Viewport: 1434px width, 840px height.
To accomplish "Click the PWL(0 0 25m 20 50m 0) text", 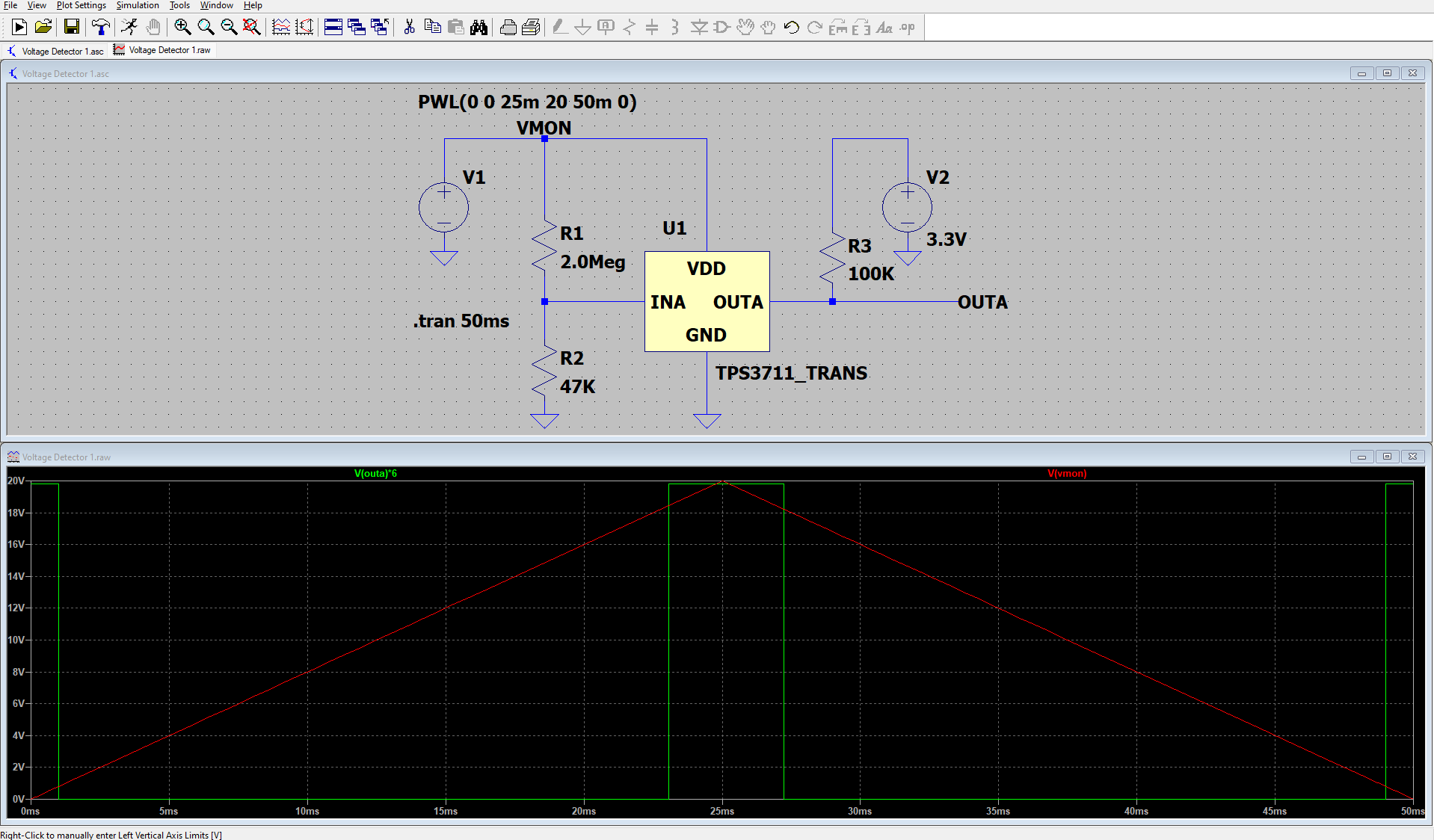I will [527, 102].
